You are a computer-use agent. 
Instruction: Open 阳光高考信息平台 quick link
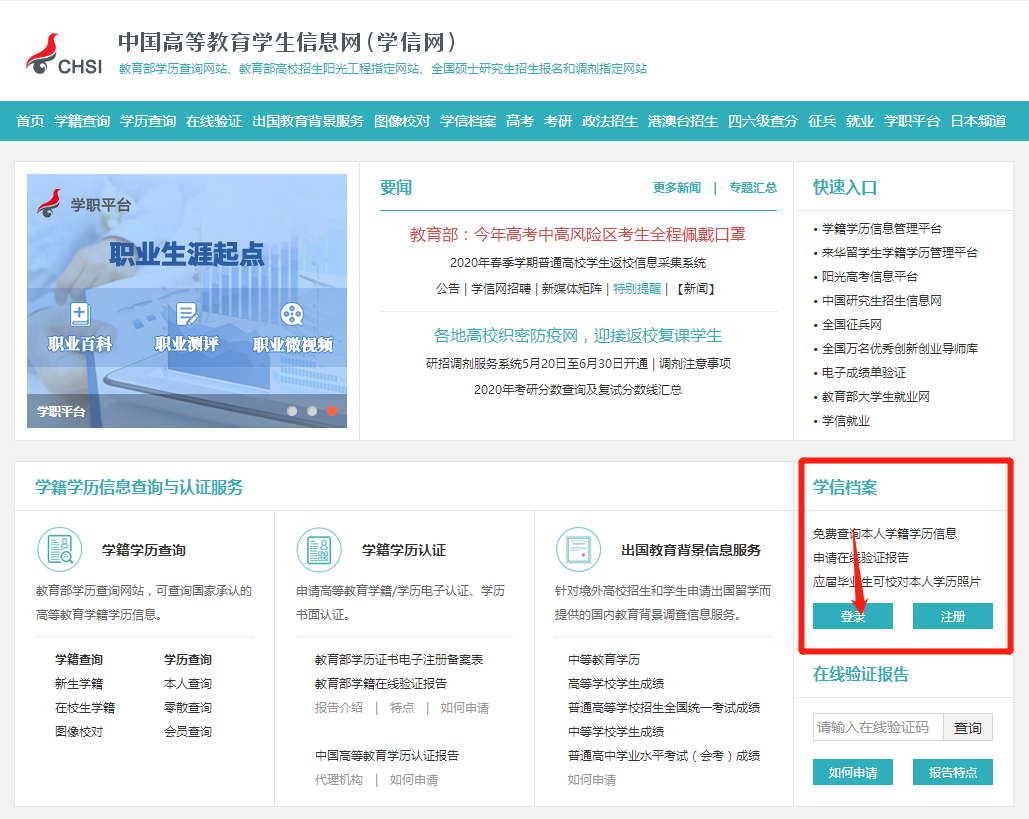(870, 276)
